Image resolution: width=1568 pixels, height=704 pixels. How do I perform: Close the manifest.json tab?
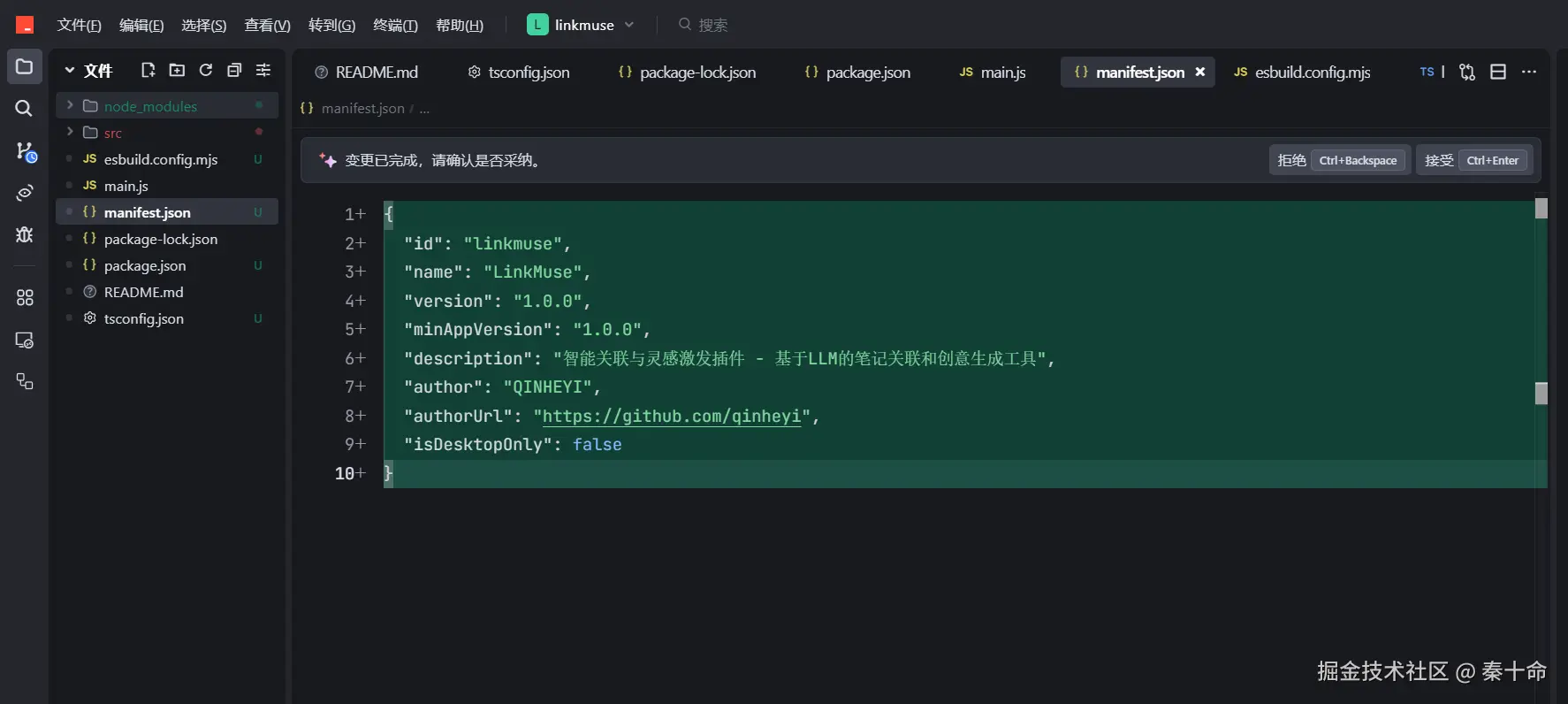pyautogui.click(x=1200, y=73)
